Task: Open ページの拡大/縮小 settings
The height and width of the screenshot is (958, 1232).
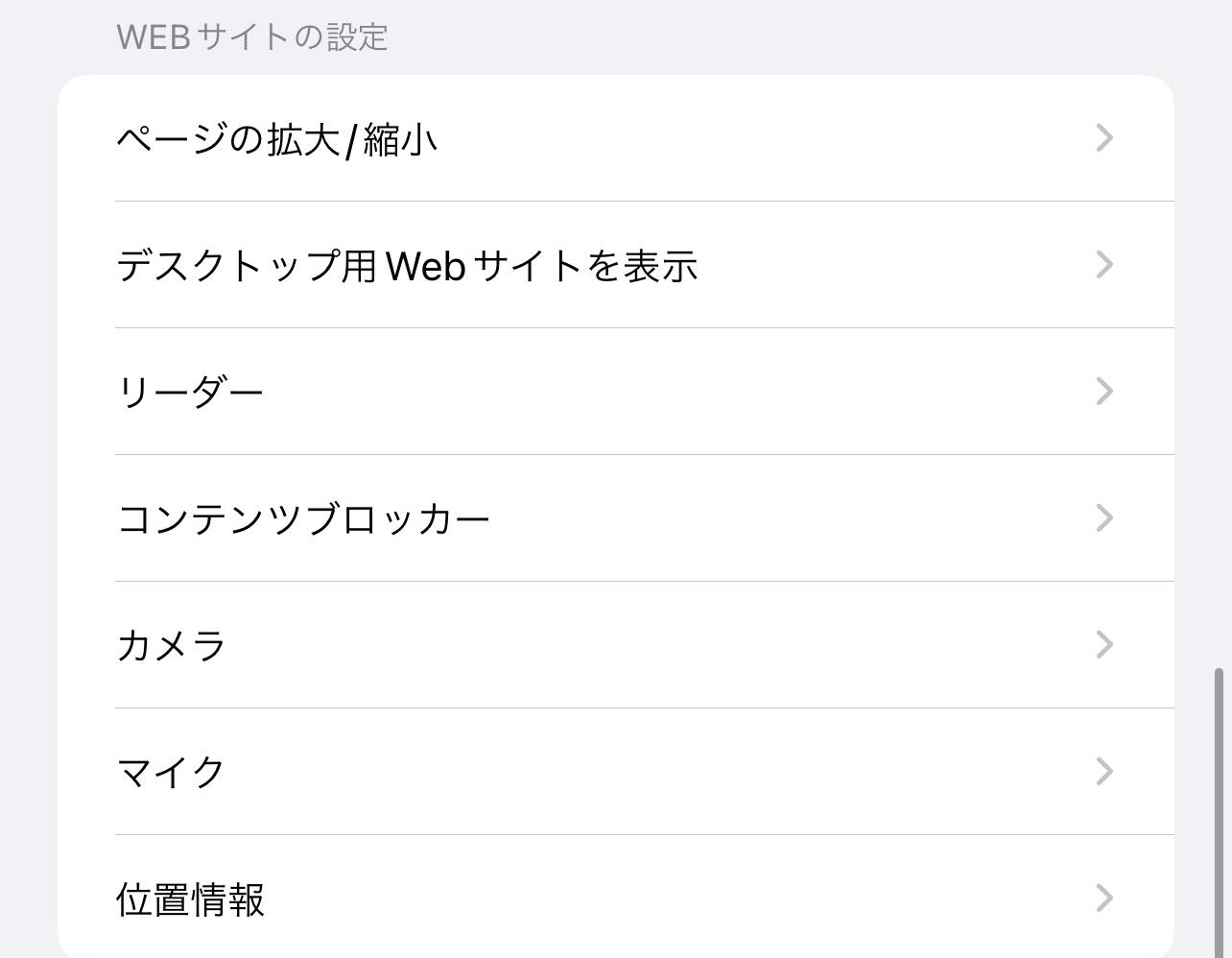Action: pyautogui.click(x=278, y=140)
